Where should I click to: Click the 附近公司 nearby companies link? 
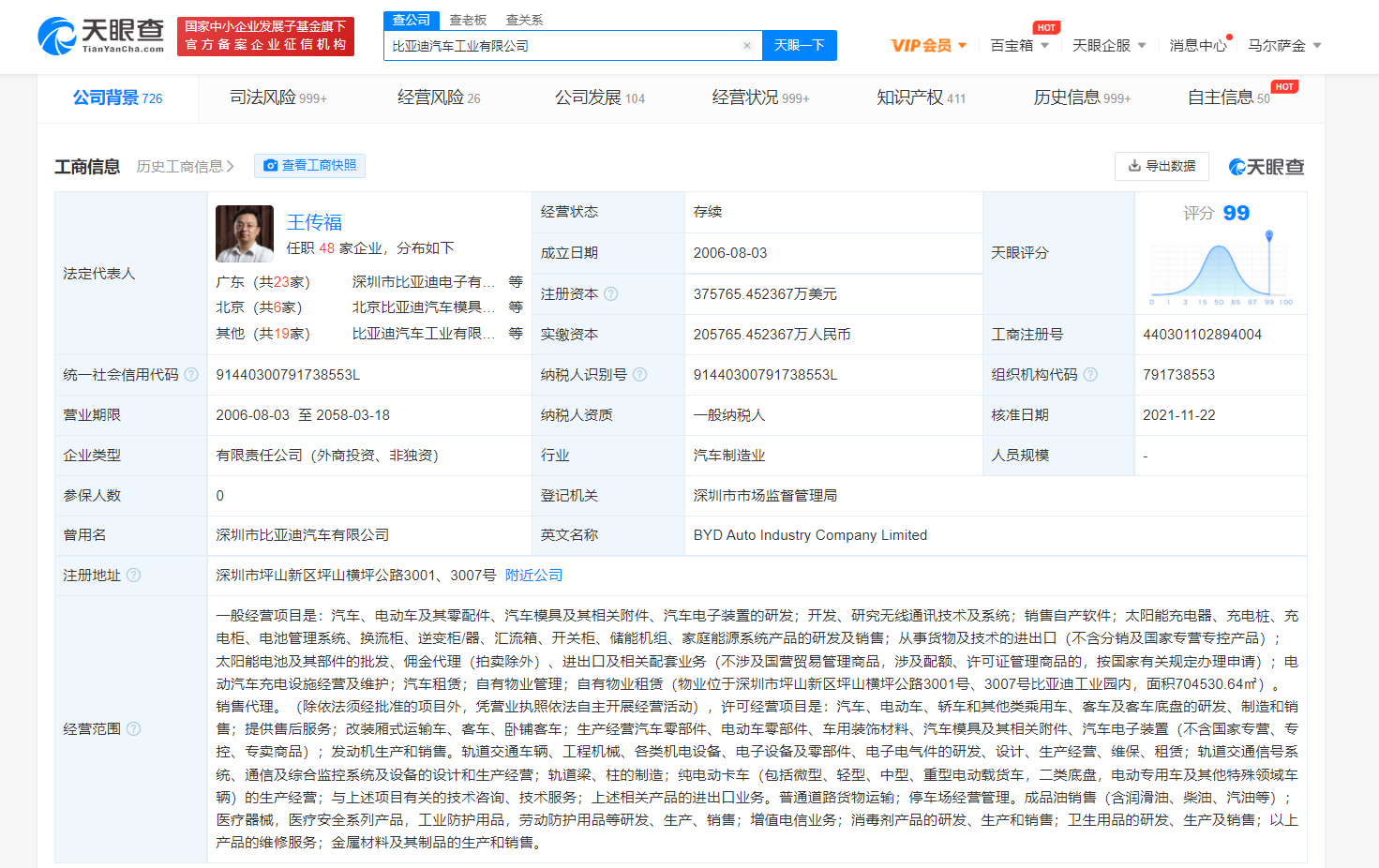[x=533, y=576]
